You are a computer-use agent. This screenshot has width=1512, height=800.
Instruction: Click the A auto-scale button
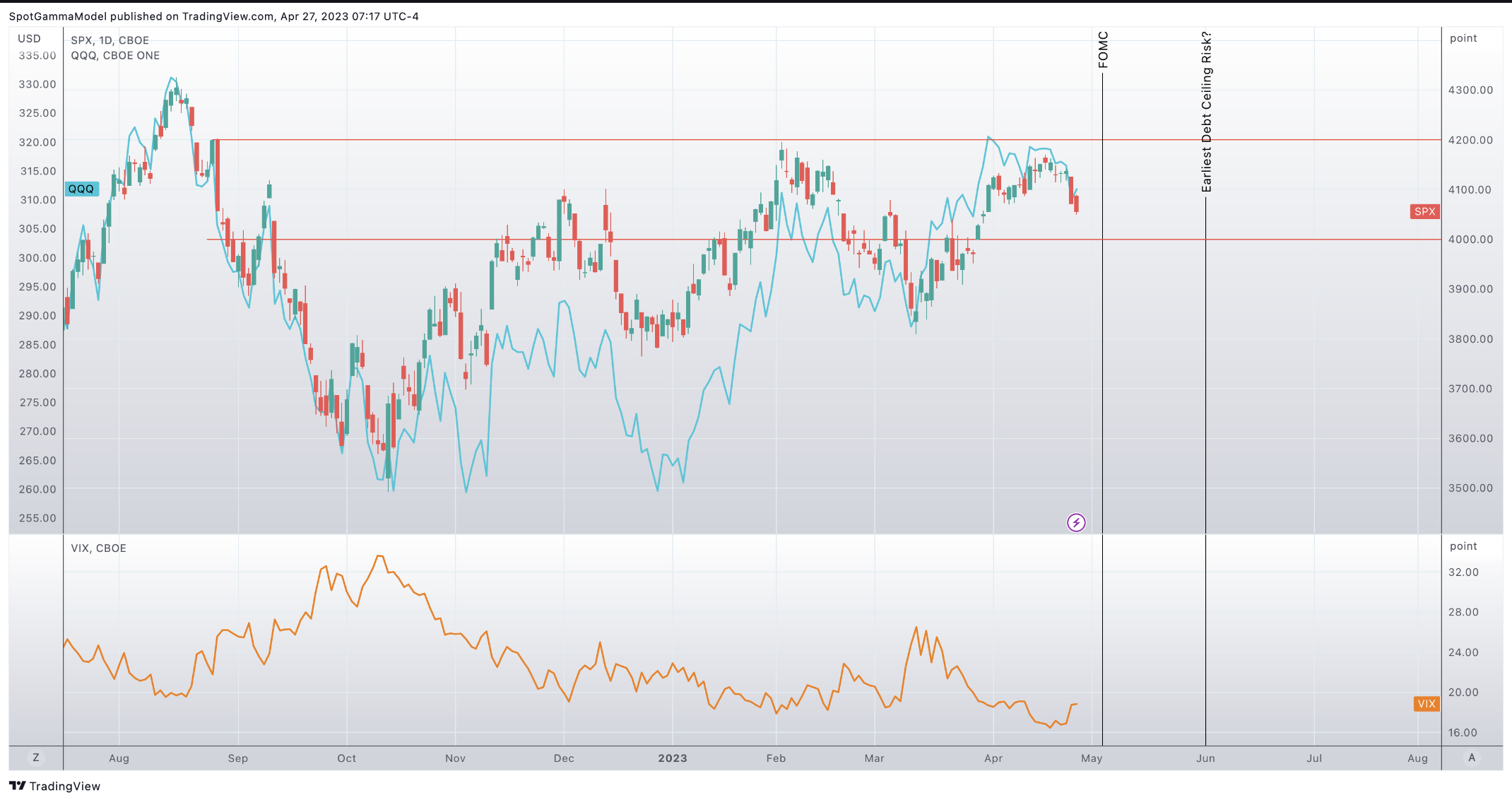[1472, 758]
